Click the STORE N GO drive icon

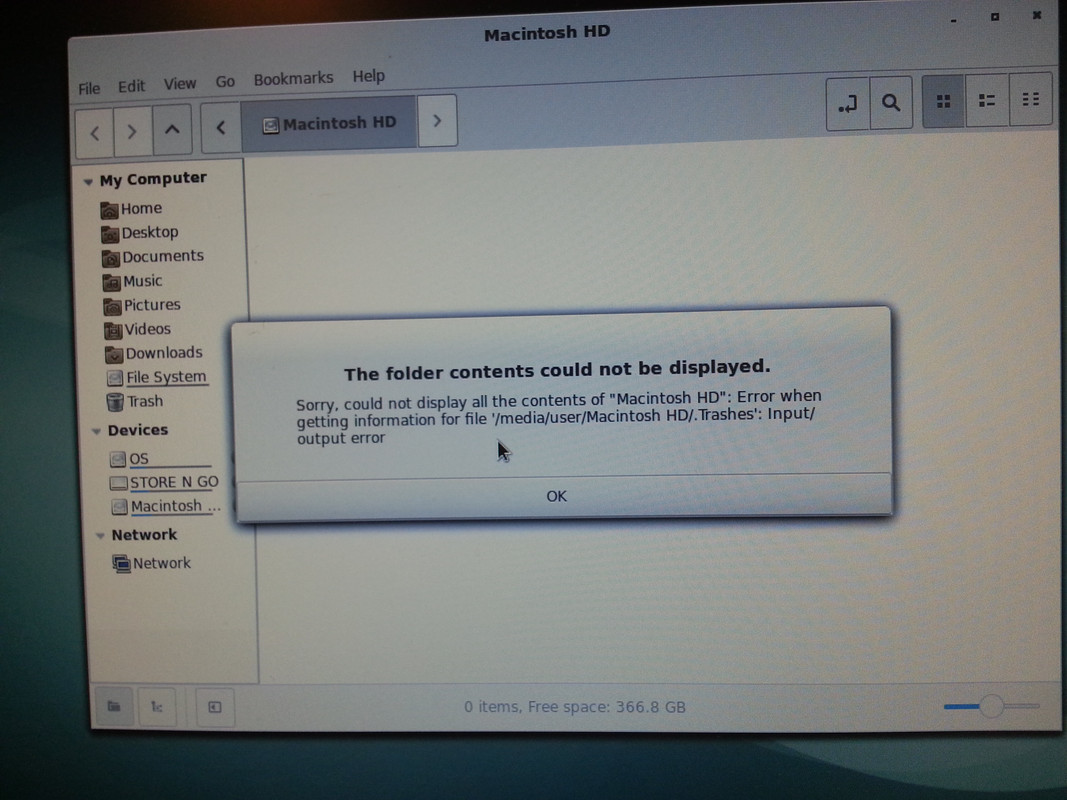point(118,484)
